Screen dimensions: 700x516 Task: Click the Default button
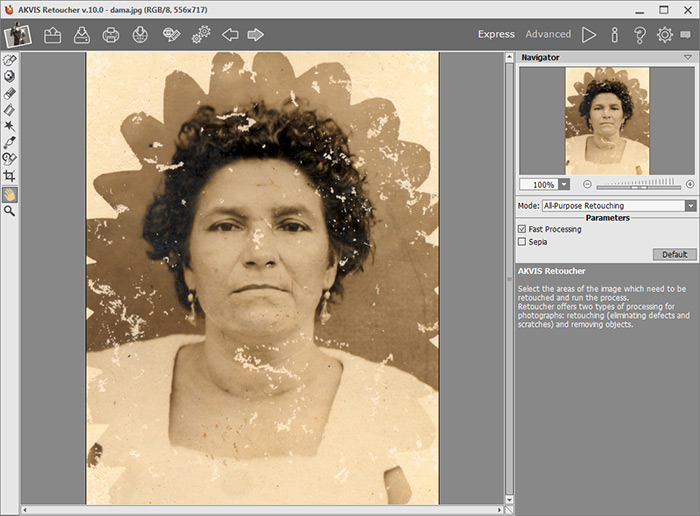pos(675,254)
